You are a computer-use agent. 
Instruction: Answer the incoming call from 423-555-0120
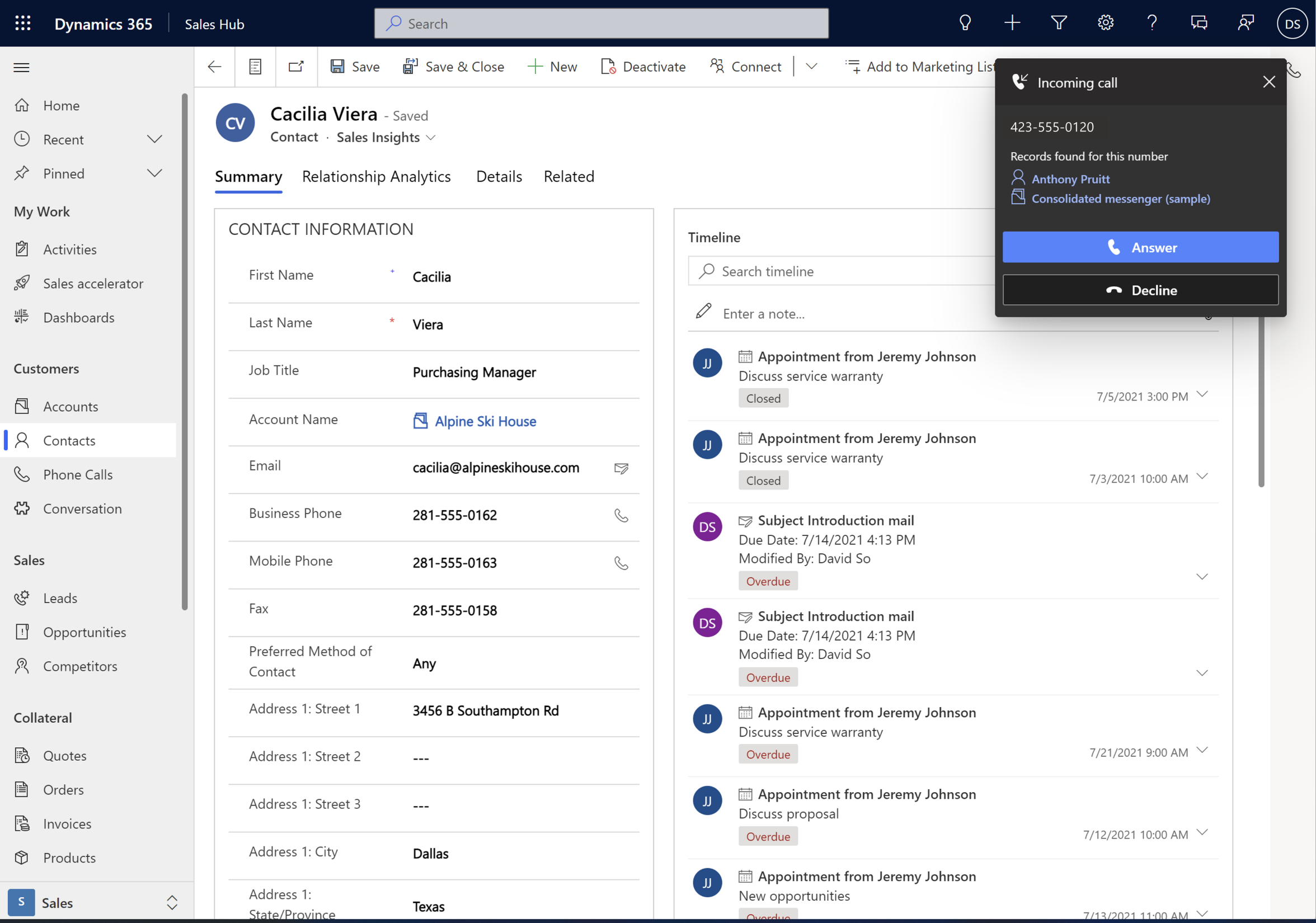tap(1140, 247)
